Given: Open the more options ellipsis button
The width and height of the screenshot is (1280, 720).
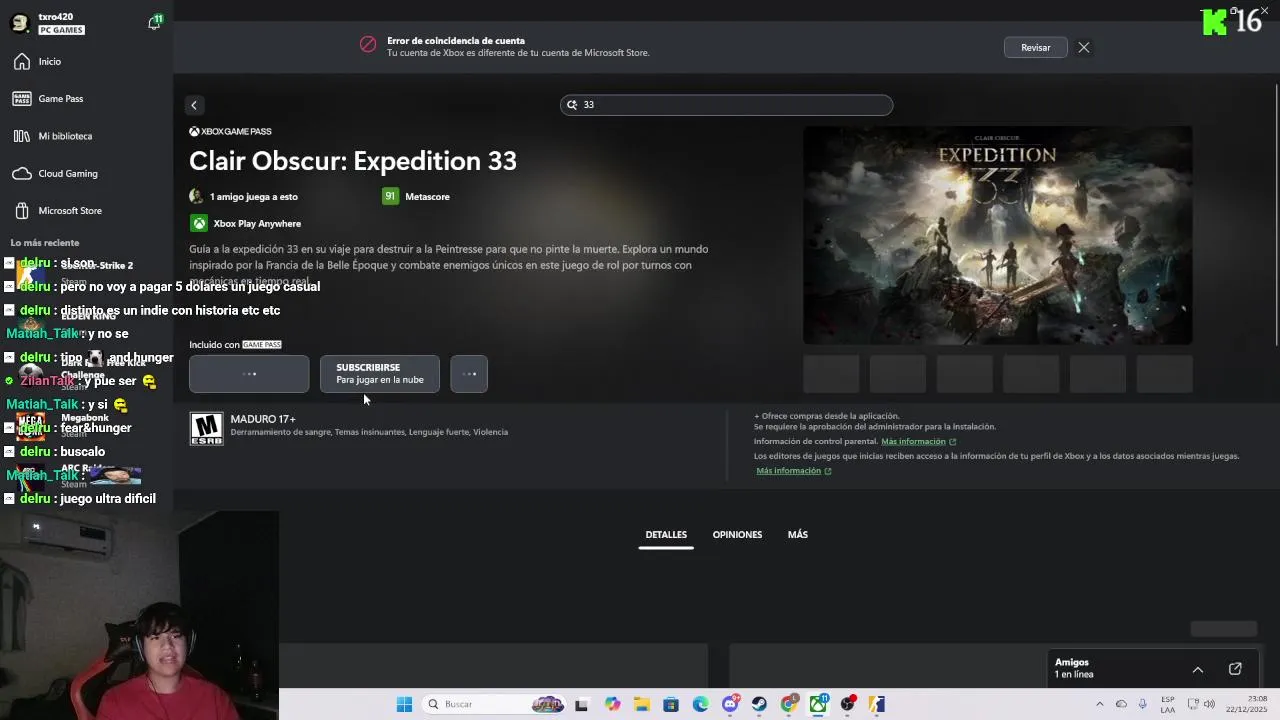Looking at the screenshot, I should tap(469, 374).
